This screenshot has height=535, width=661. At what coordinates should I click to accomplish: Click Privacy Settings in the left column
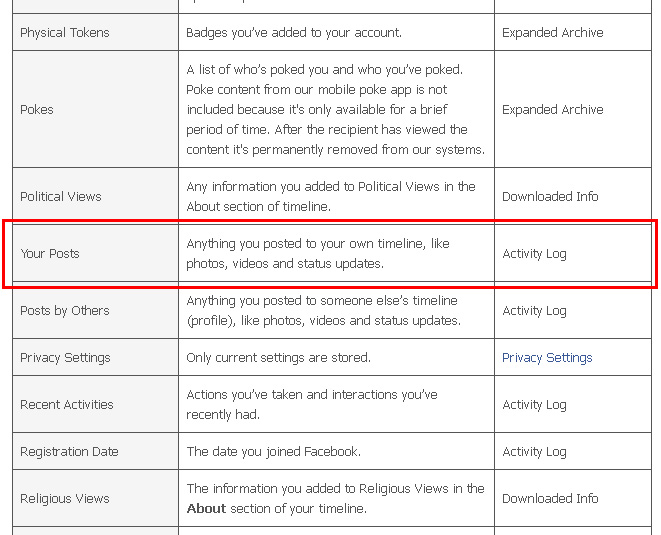65,358
